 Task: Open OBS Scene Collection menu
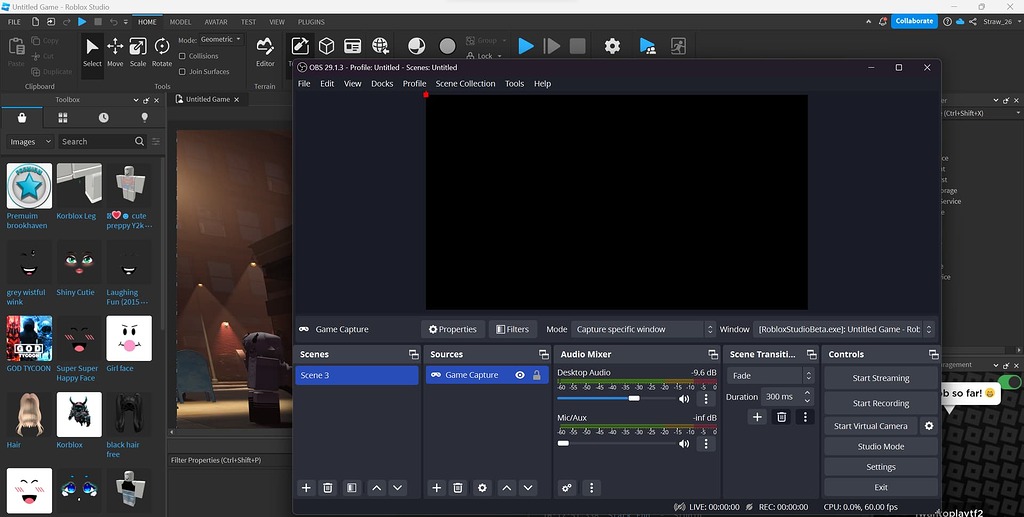click(465, 84)
